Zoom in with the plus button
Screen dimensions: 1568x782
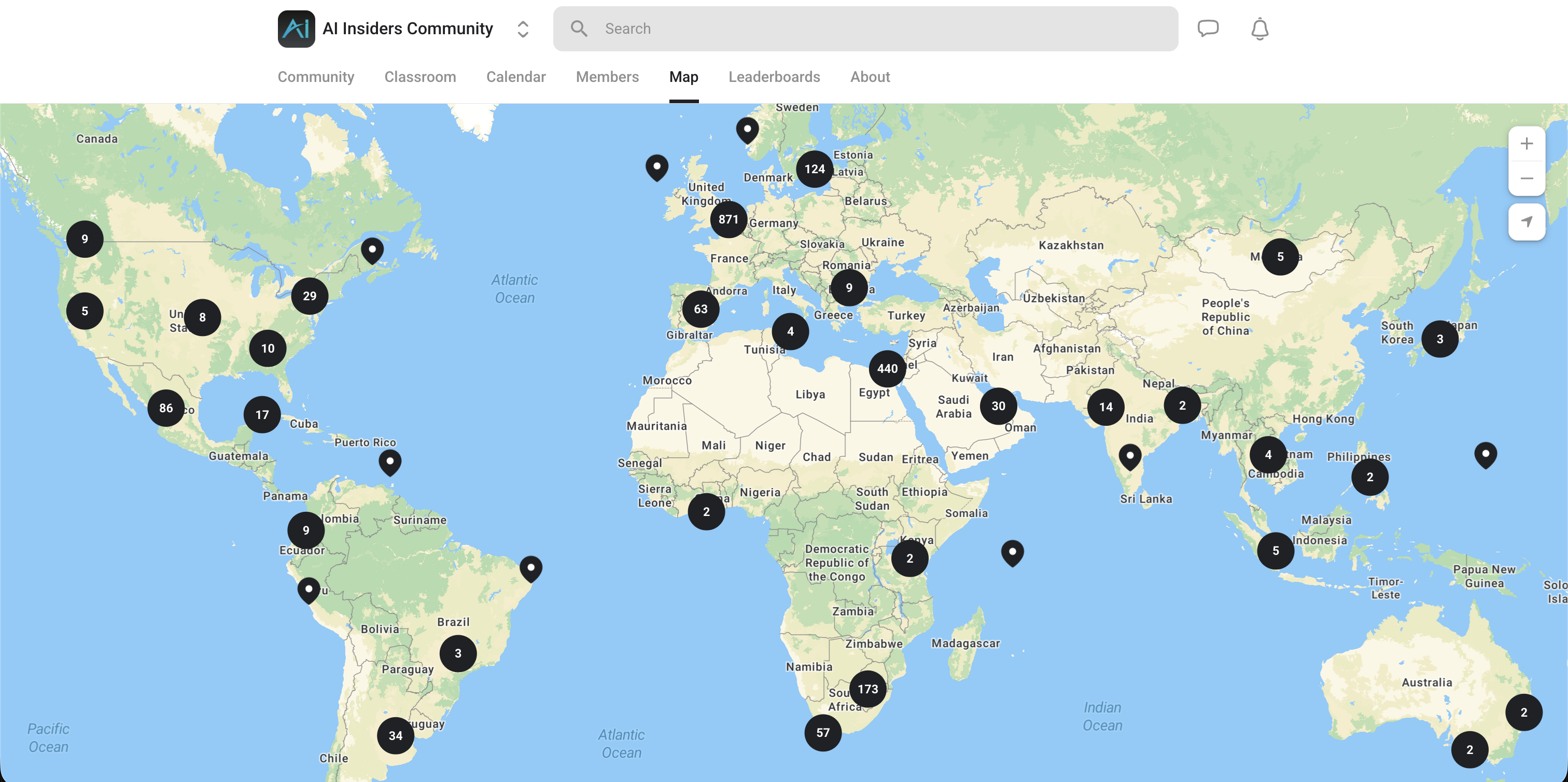[1525, 144]
